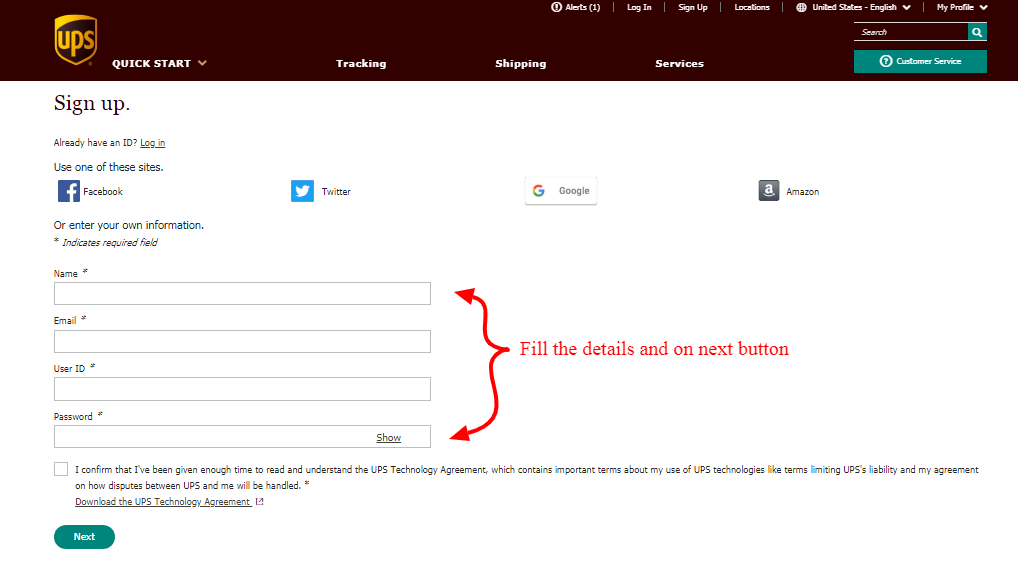Viewport: 1018px width, 563px height.
Task: Click the external link icon beside Technology Agreement
Action: click(x=260, y=501)
